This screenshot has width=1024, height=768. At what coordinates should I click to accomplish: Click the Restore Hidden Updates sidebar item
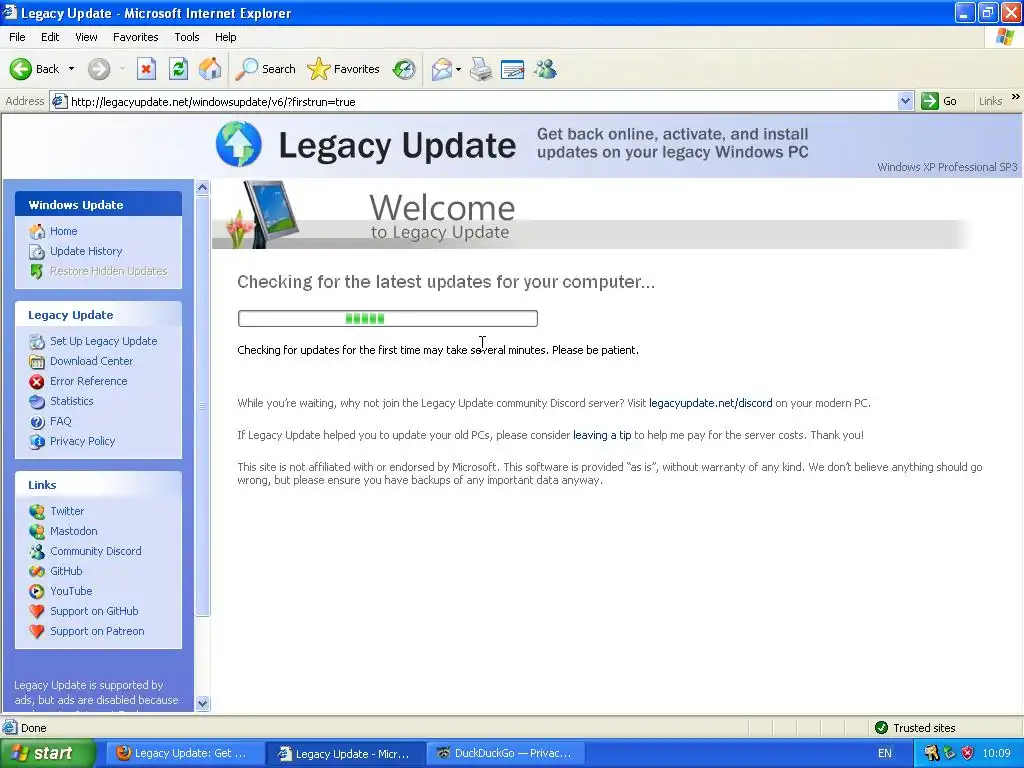point(108,271)
